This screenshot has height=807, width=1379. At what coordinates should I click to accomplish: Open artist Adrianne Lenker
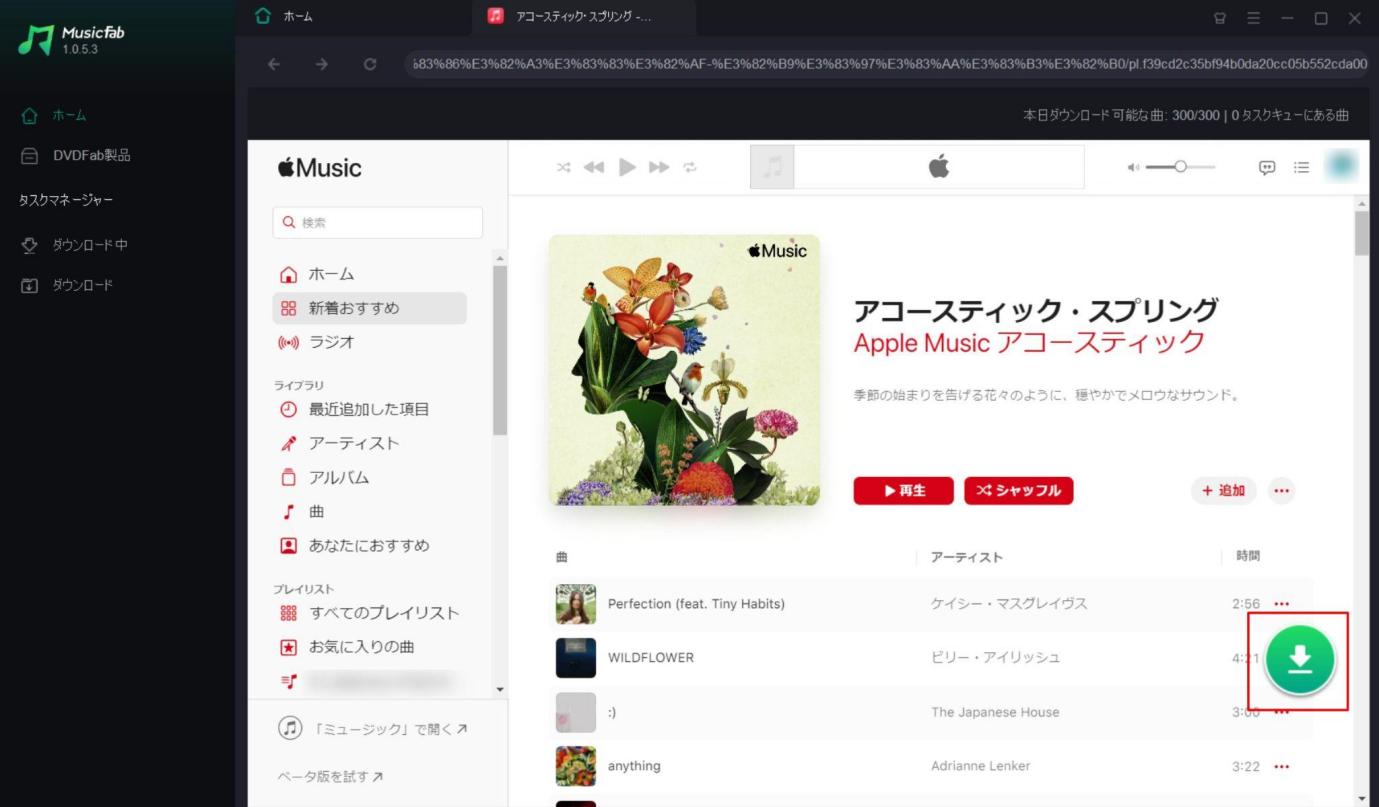pos(980,766)
